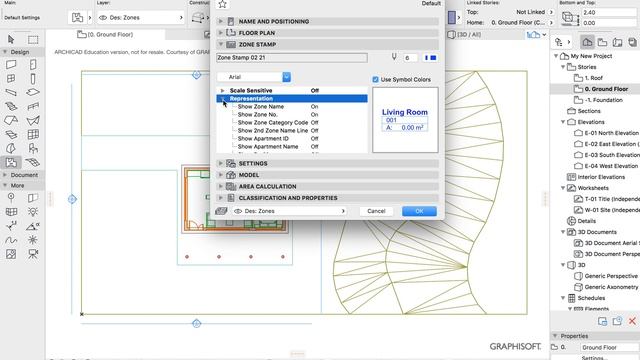
Task: Expand the MODEL panel
Action: [327, 175]
